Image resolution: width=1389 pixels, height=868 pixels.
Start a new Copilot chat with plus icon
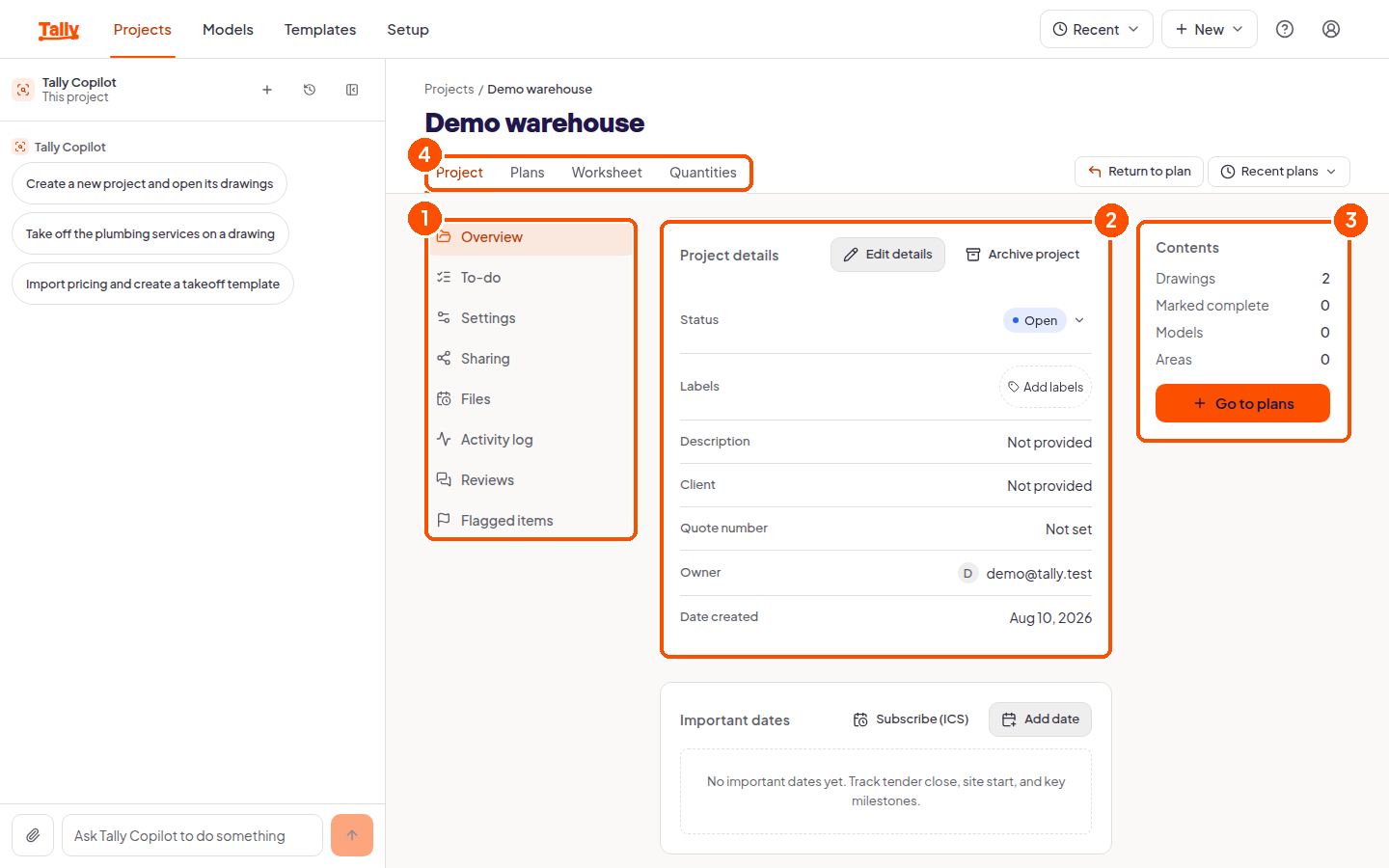(x=267, y=90)
